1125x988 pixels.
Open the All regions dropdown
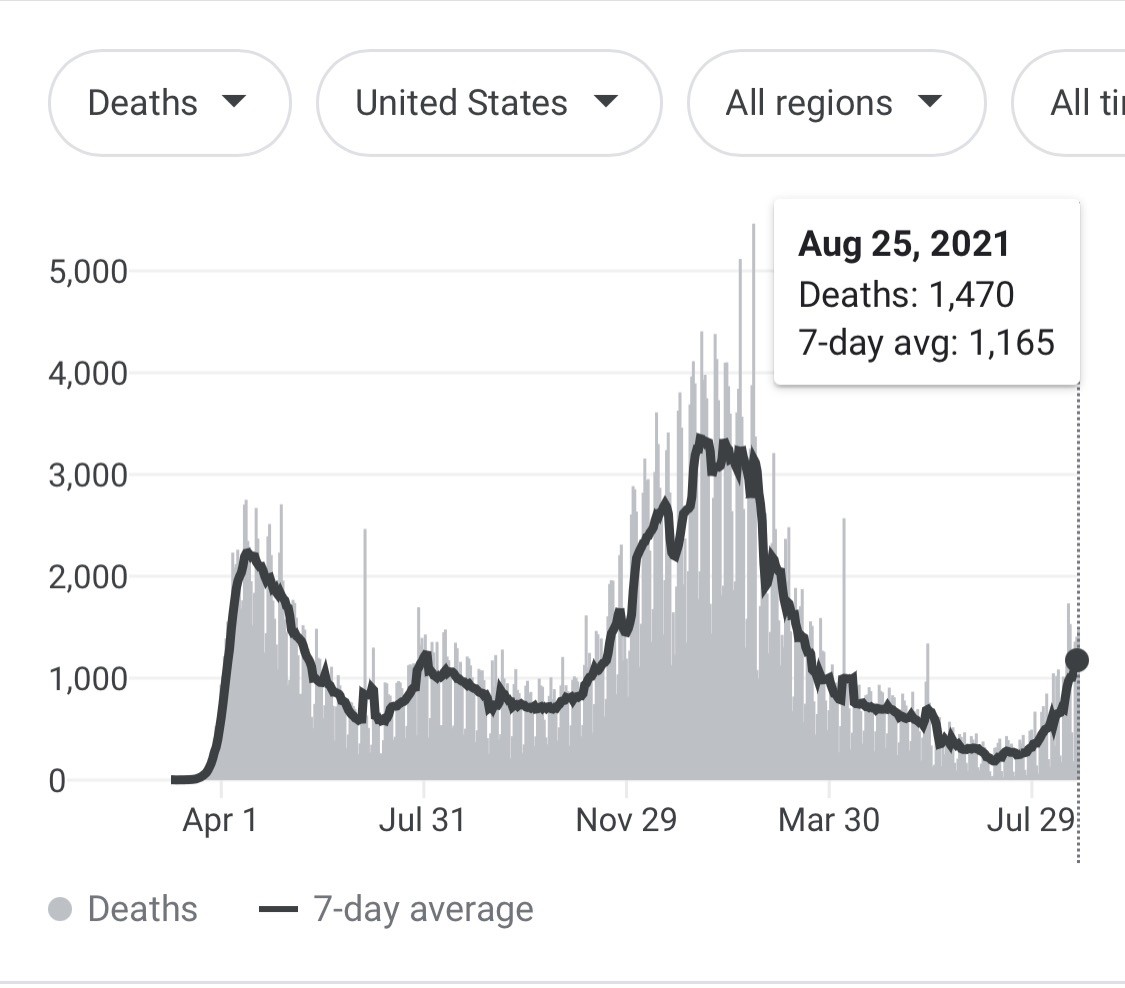835,103
